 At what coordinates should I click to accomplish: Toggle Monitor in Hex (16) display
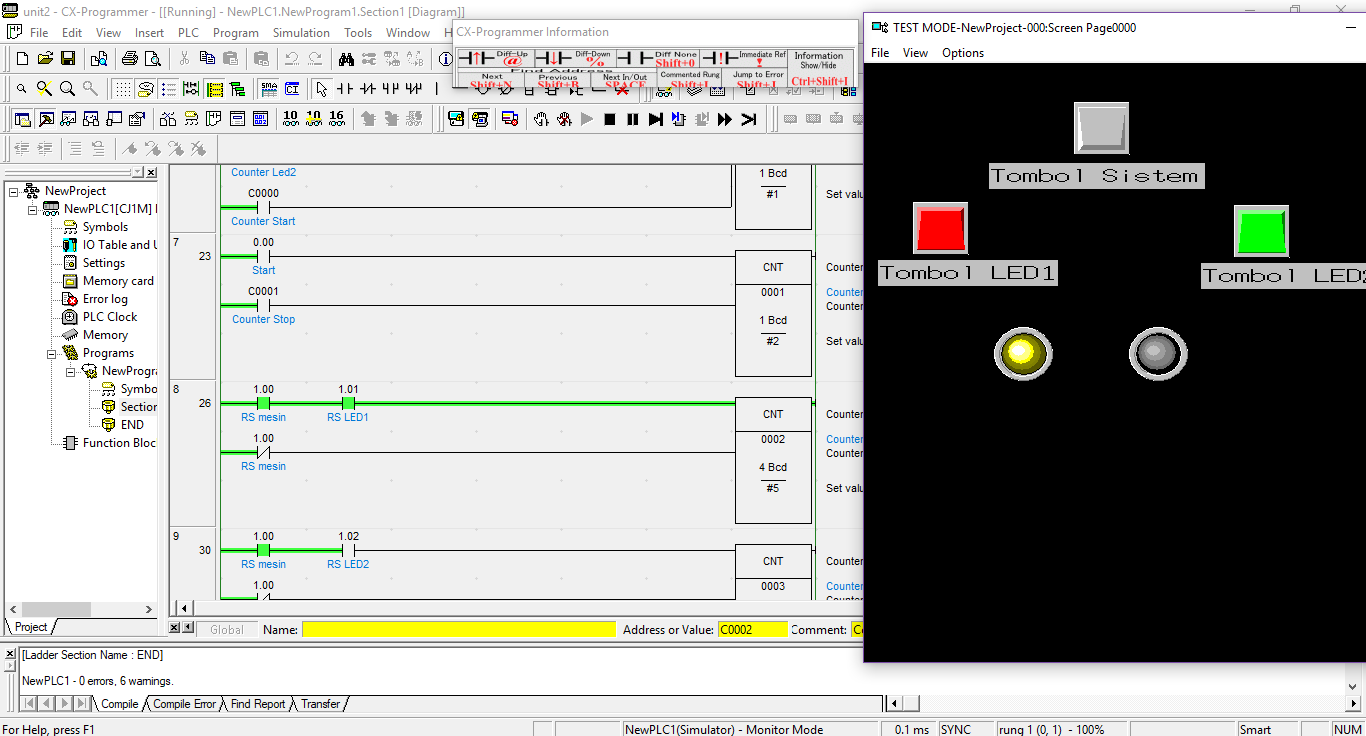pyautogui.click(x=336, y=119)
